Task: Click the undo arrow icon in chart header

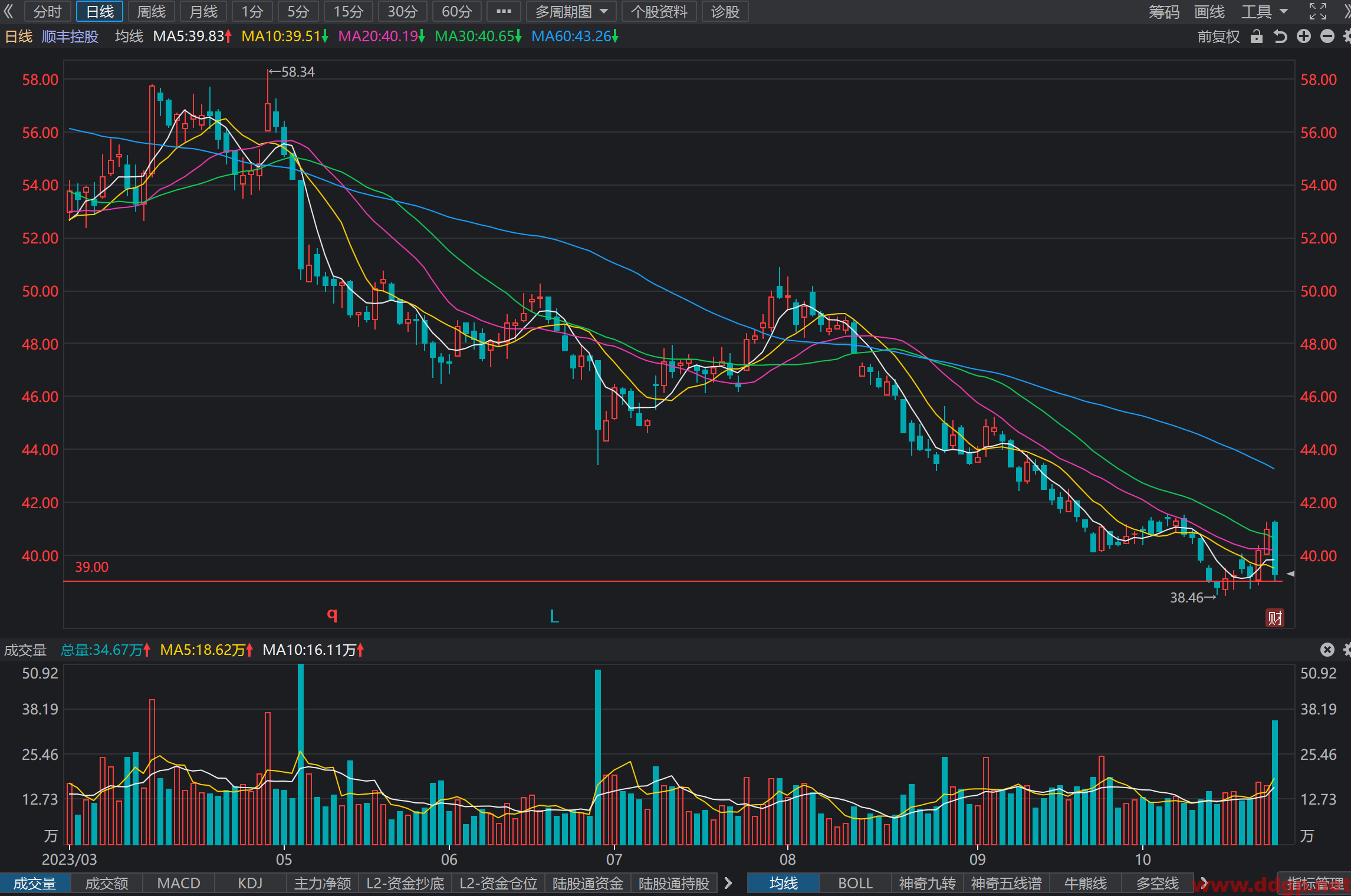Action: (x=1280, y=37)
